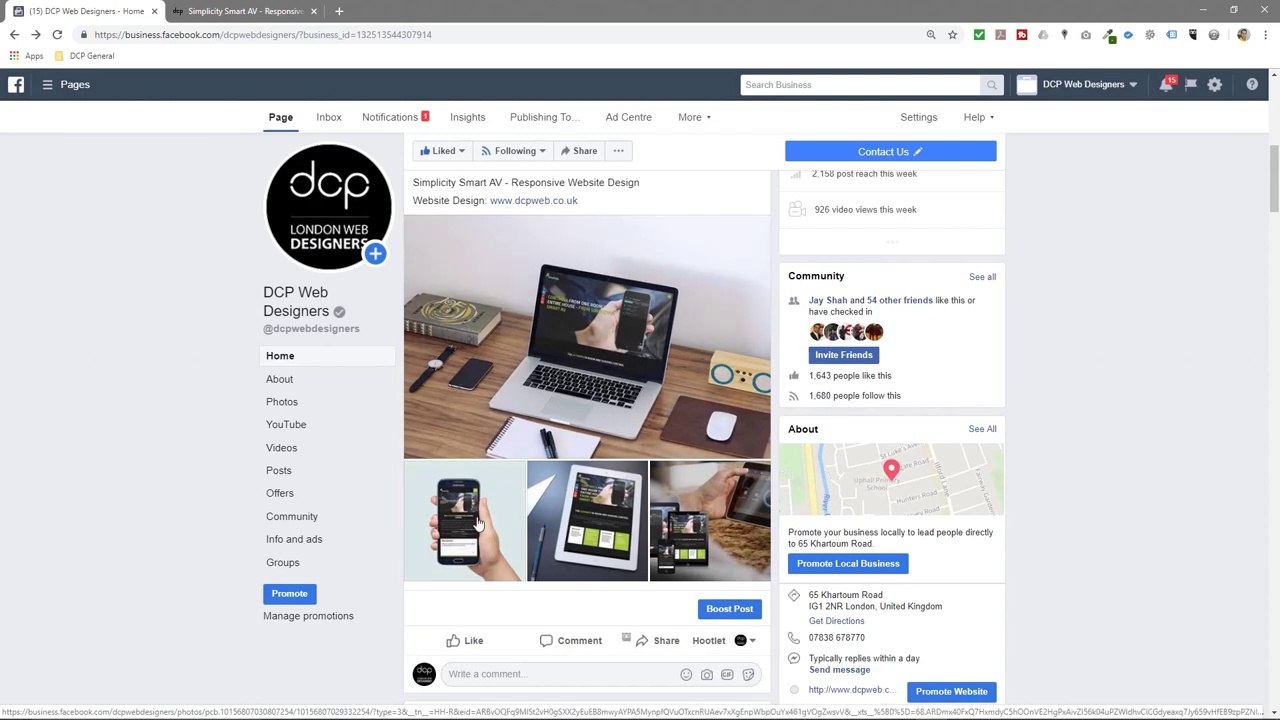Select Offers in the left sidebar
The image size is (1280, 720).
[280, 494]
